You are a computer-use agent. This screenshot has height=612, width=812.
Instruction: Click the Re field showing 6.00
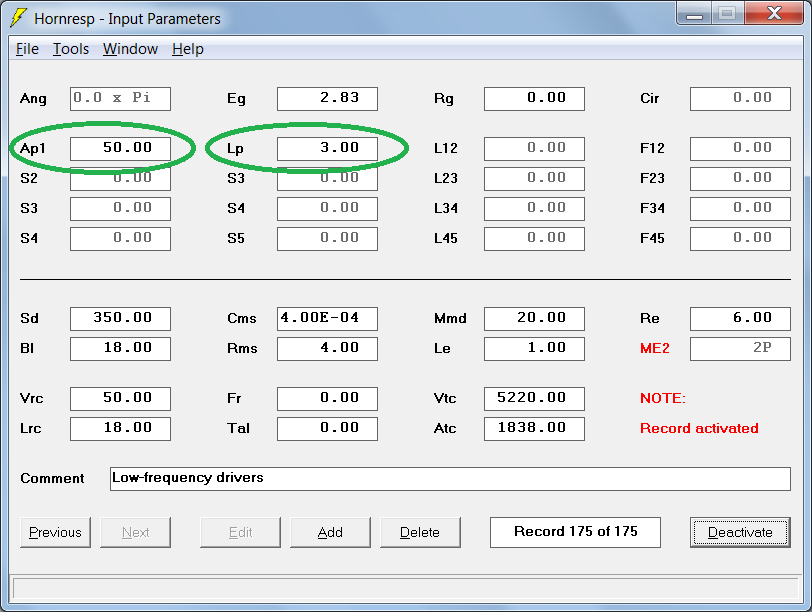tap(740, 318)
